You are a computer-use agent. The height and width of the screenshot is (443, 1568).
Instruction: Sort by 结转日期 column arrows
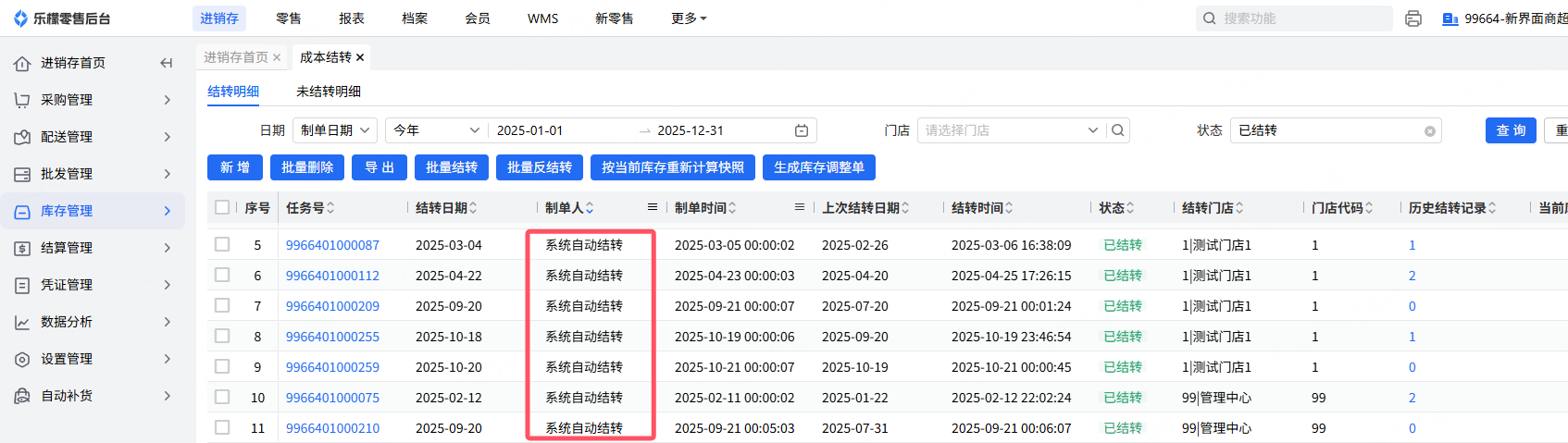coord(473,208)
